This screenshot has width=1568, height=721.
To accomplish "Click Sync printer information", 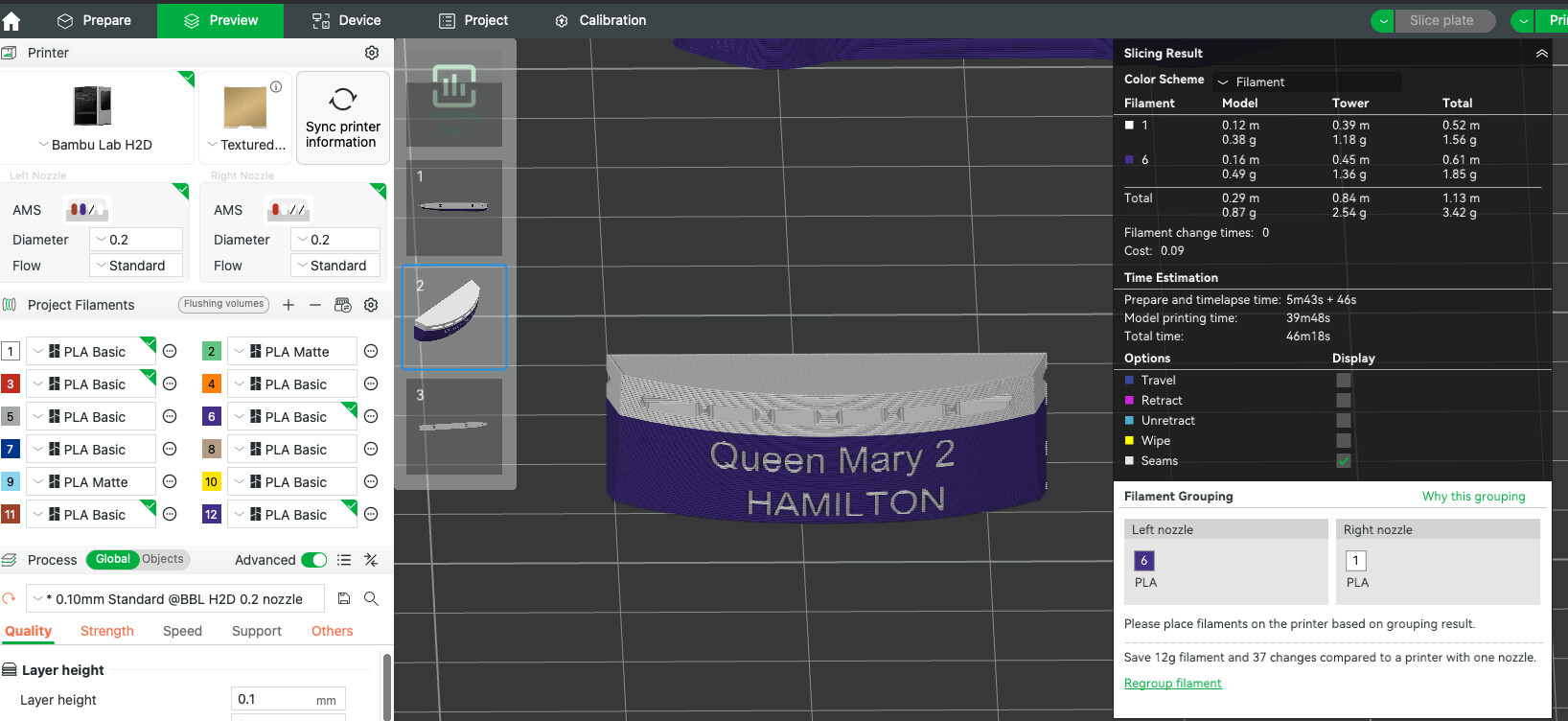I will 343,118.
